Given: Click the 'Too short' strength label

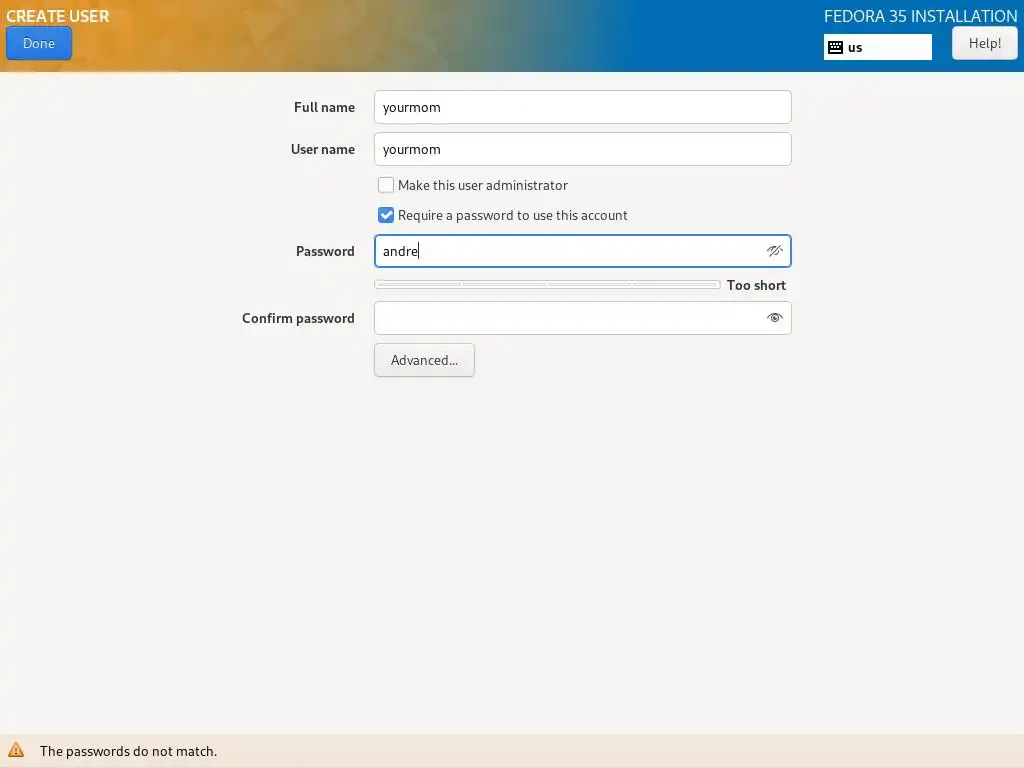Looking at the screenshot, I should (756, 285).
